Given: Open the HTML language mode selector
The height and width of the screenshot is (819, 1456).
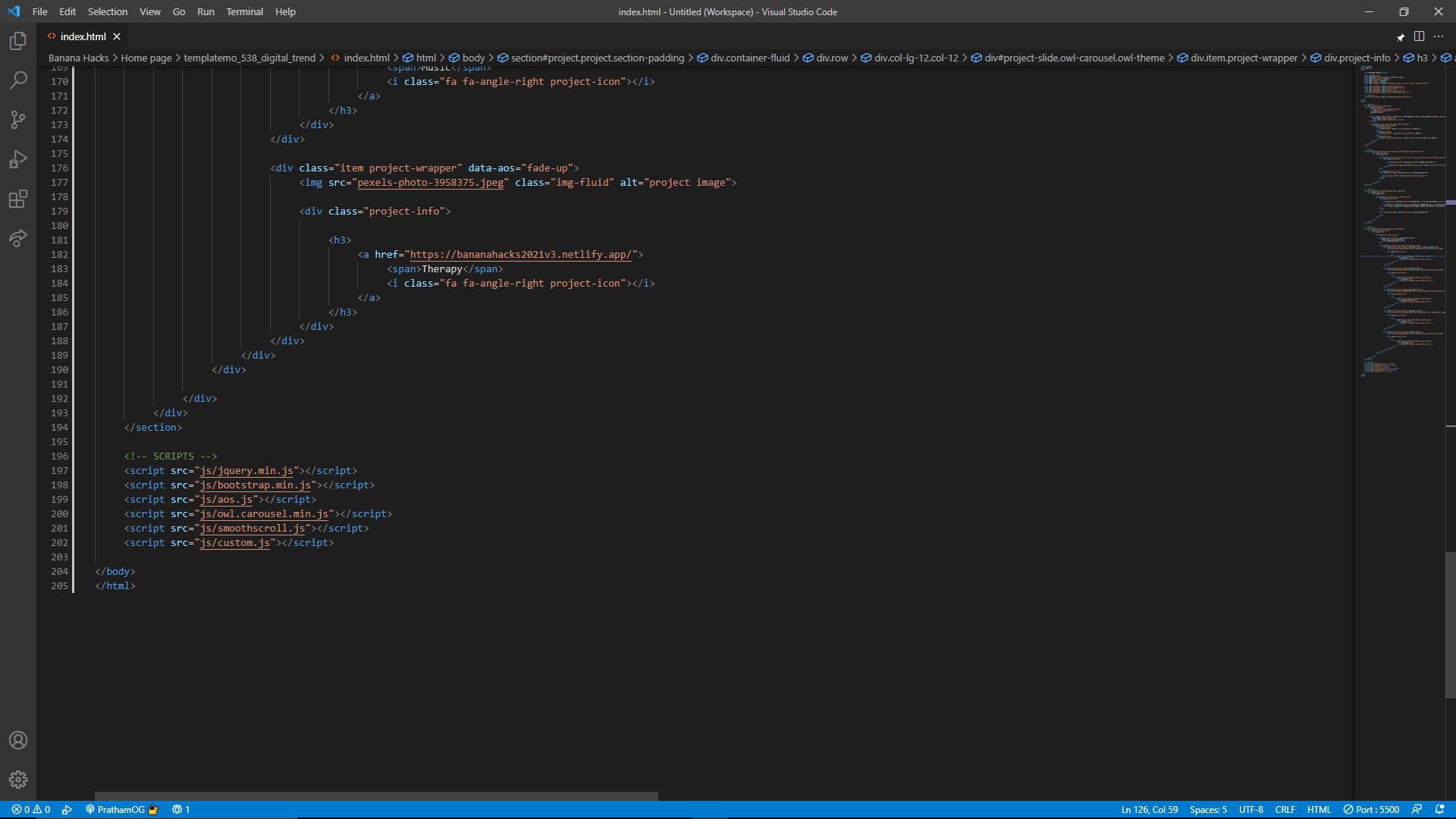Looking at the screenshot, I should (1319, 809).
